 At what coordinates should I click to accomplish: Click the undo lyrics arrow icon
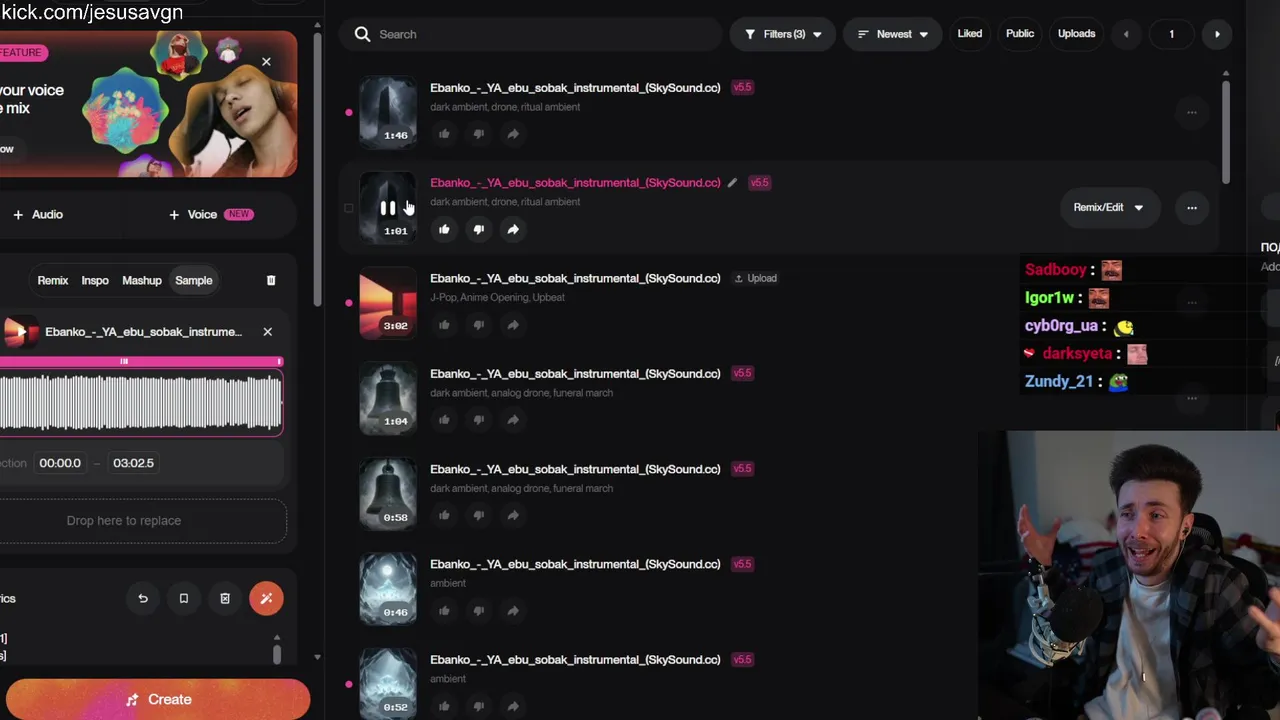click(x=143, y=598)
